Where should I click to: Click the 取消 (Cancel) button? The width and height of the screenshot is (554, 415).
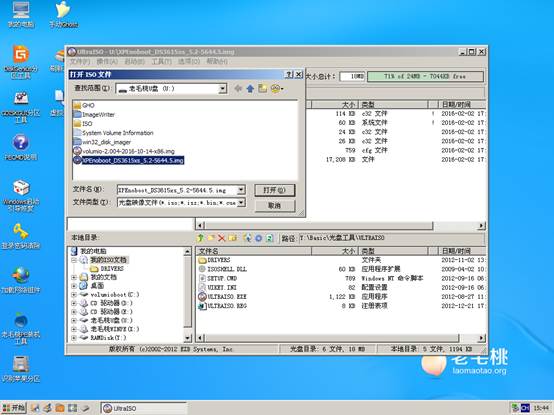coord(275,206)
